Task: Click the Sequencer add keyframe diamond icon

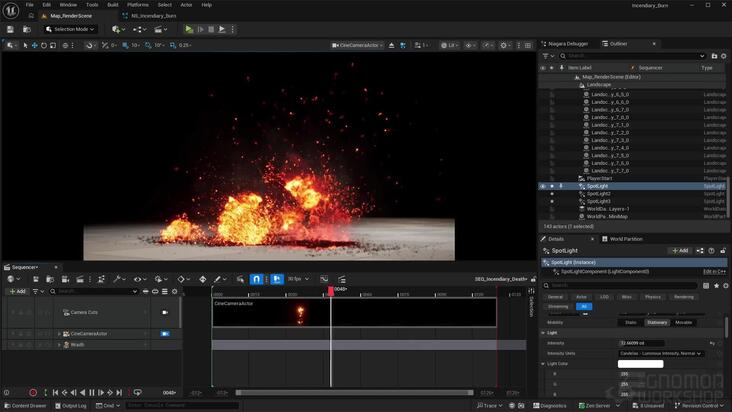Action: 203,279
